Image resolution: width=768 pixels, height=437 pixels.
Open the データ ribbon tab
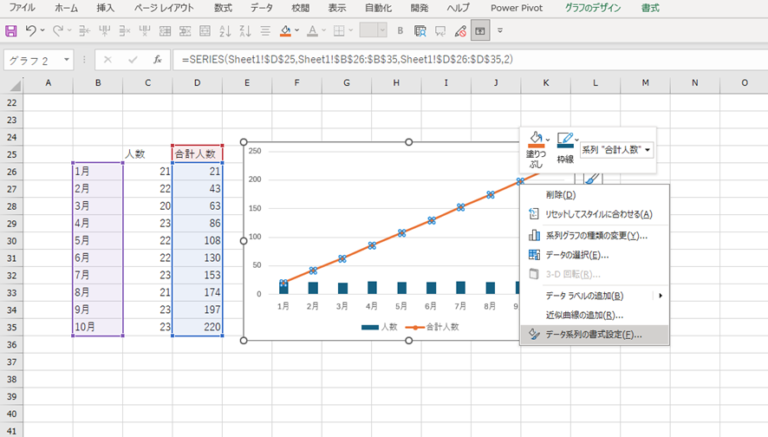(262, 8)
